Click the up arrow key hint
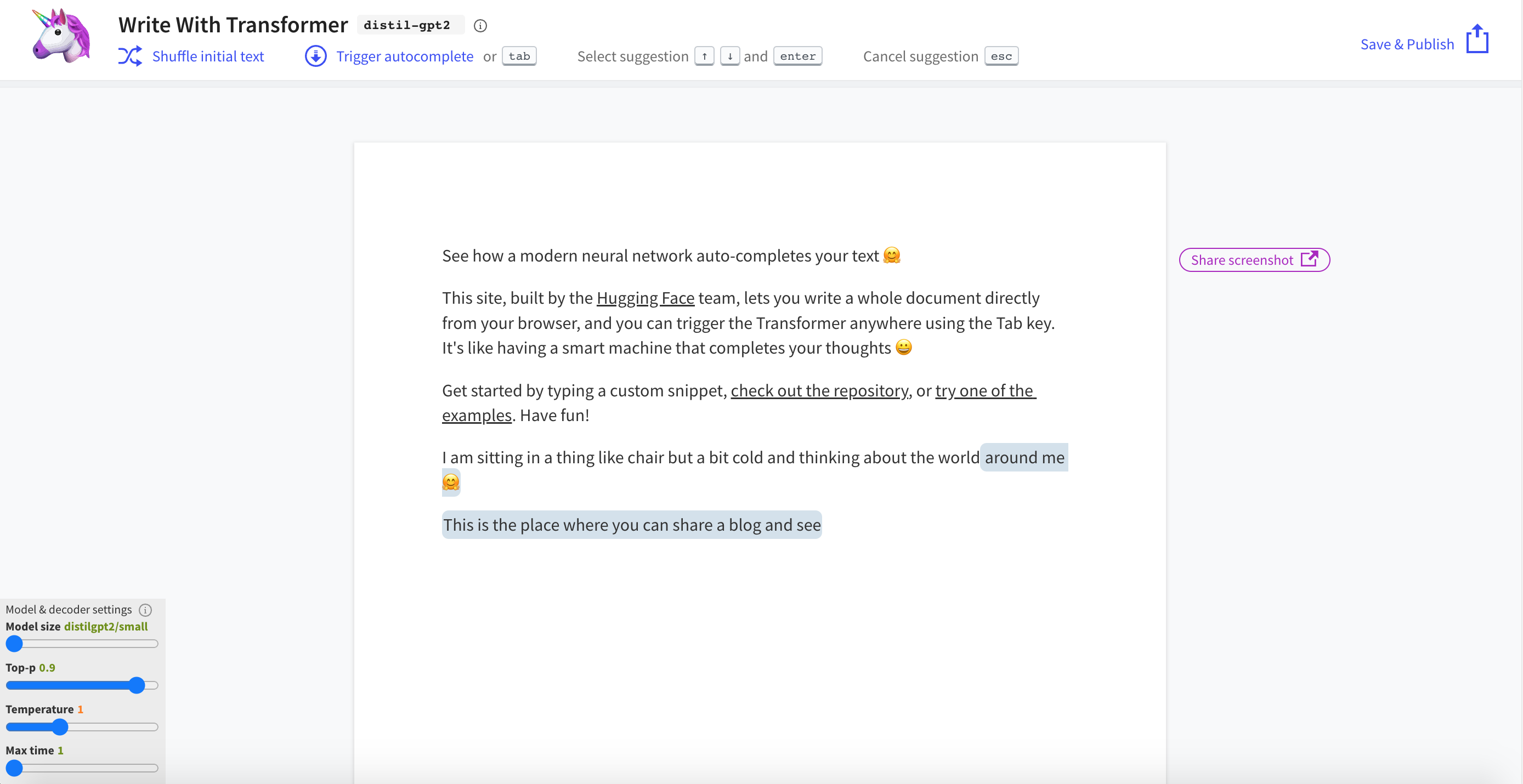 [x=704, y=56]
